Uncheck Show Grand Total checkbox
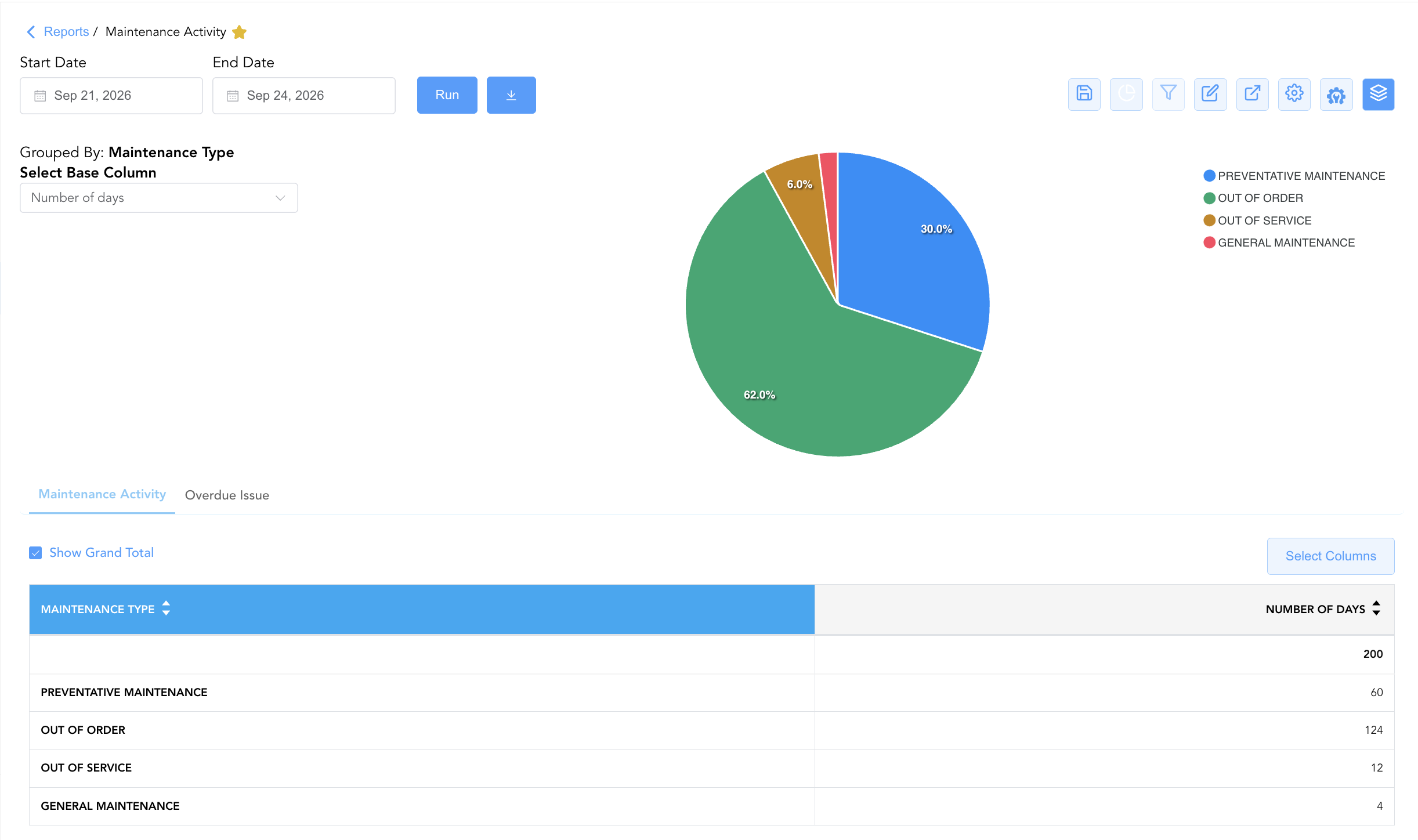The width and height of the screenshot is (1418, 840). (35, 553)
